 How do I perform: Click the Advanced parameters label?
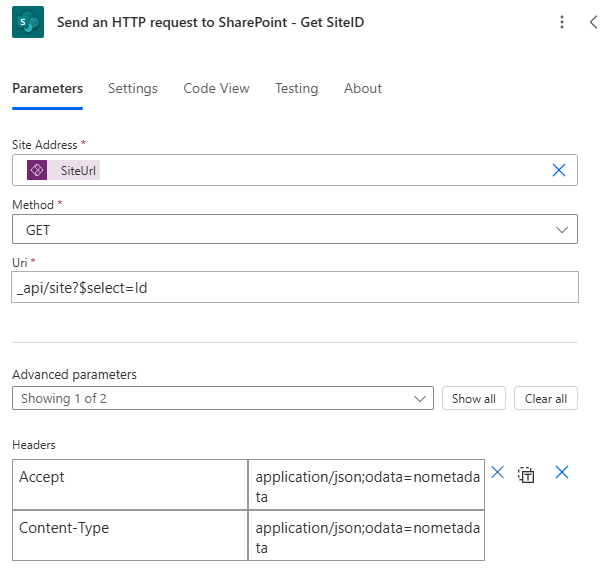pyautogui.click(x=74, y=374)
